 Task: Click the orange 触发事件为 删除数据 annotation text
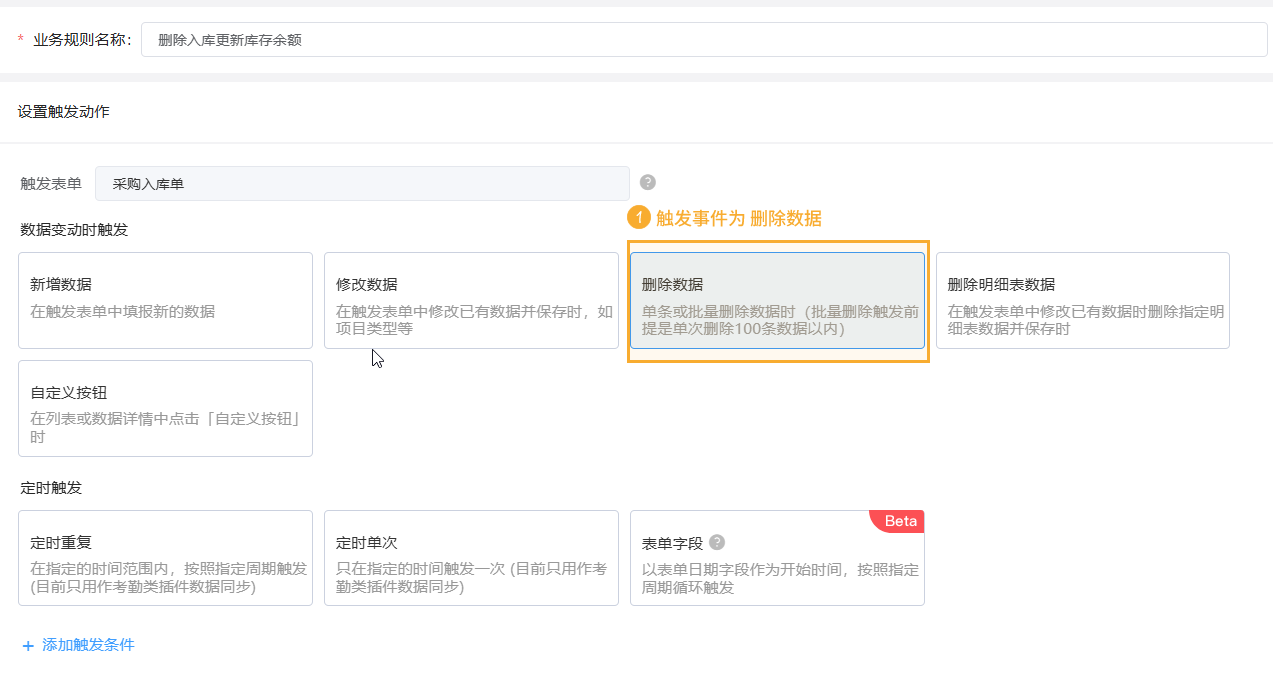coord(739,218)
